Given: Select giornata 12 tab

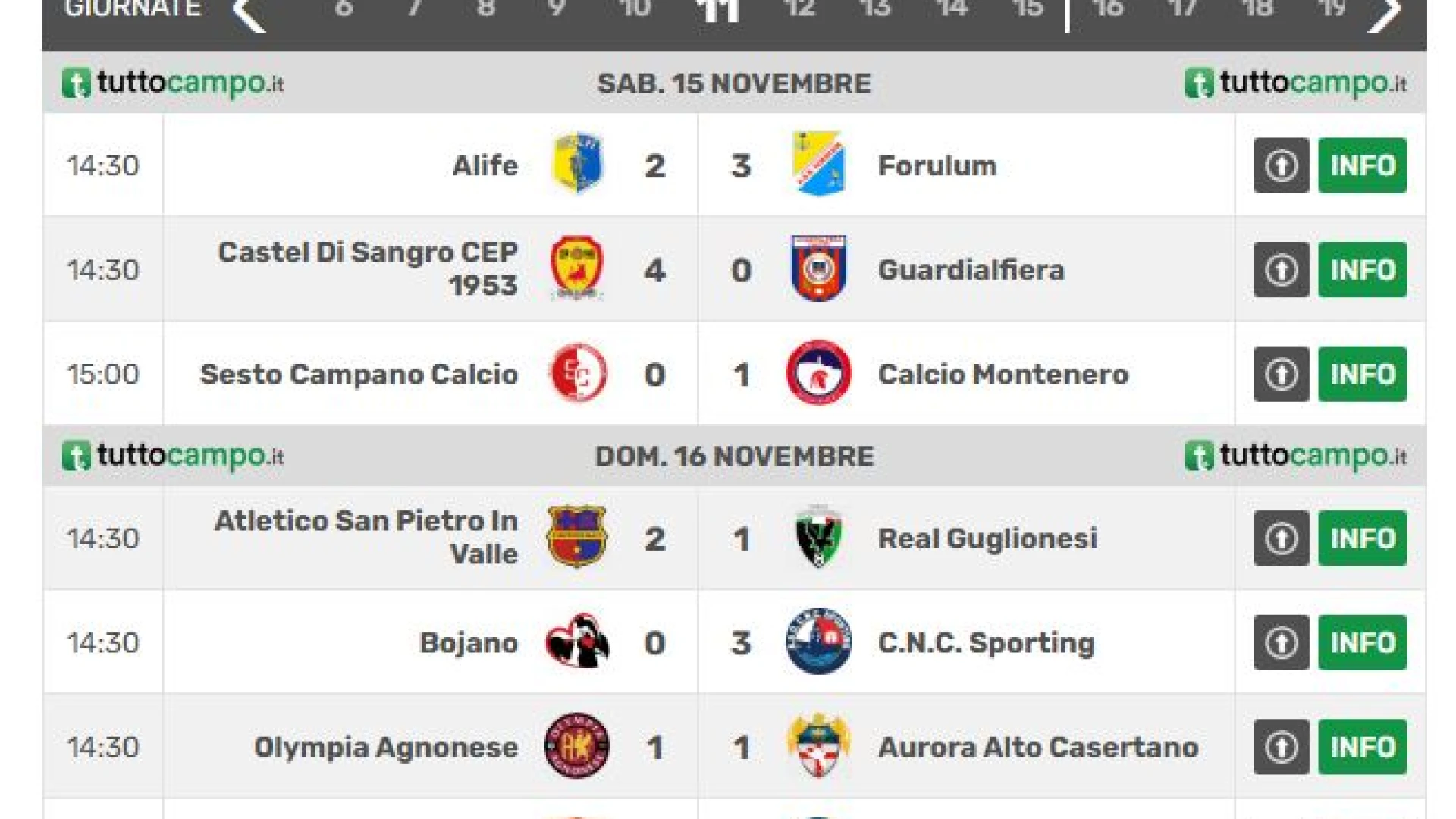Looking at the screenshot, I should (799, 9).
